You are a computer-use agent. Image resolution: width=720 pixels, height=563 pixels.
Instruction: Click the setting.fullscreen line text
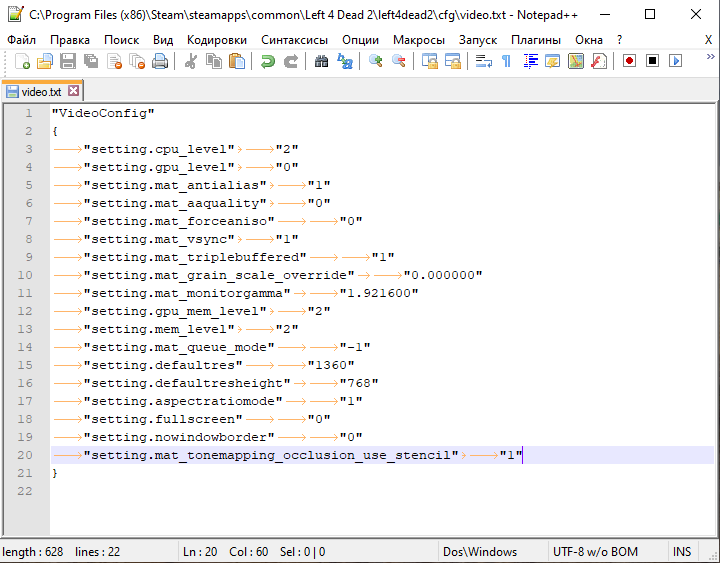[x=163, y=419]
